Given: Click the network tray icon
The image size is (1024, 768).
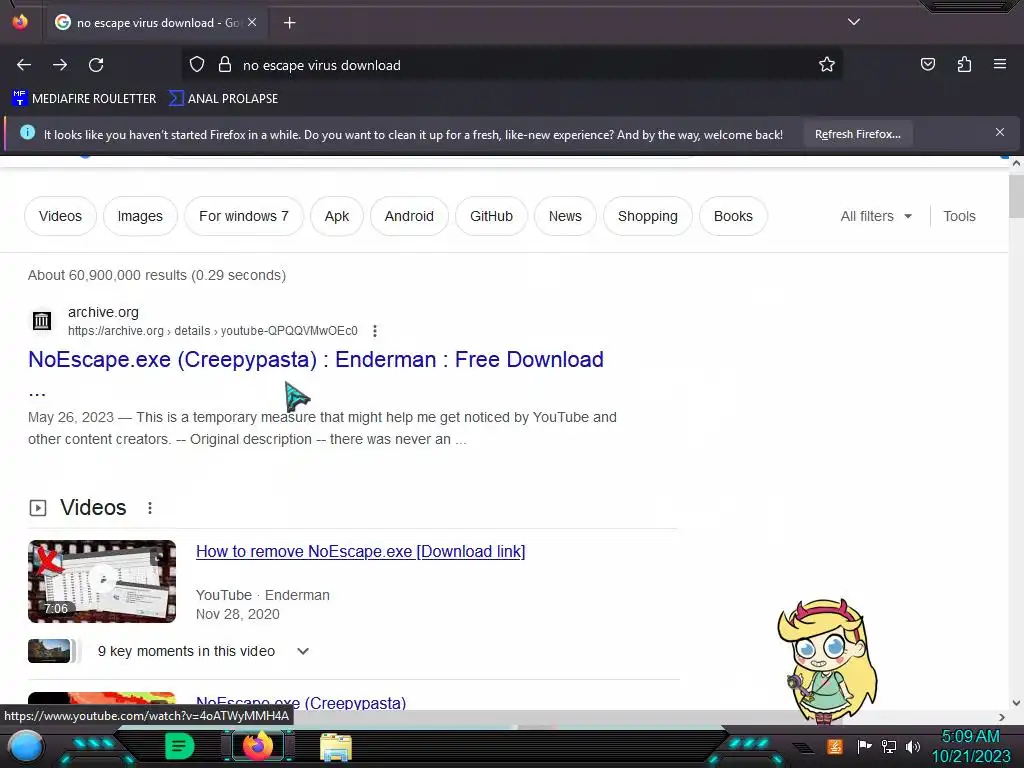Looking at the screenshot, I should tap(889, 746).
